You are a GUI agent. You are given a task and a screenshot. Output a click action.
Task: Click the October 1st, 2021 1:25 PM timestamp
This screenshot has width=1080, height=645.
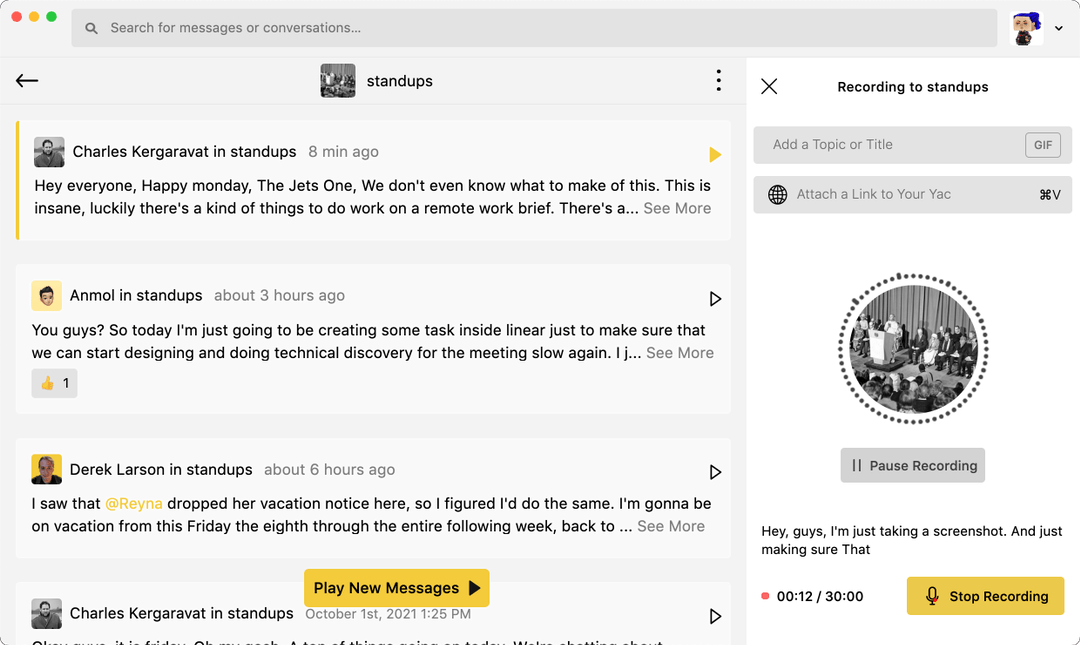click(388, 614)
